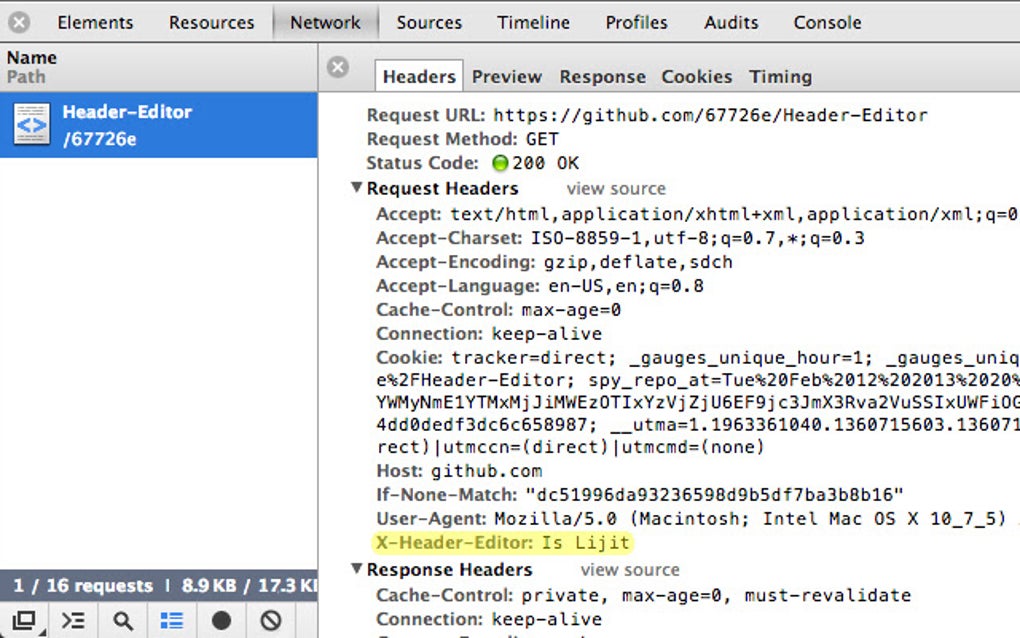Change DevTools dock position icon

[22, 620]
